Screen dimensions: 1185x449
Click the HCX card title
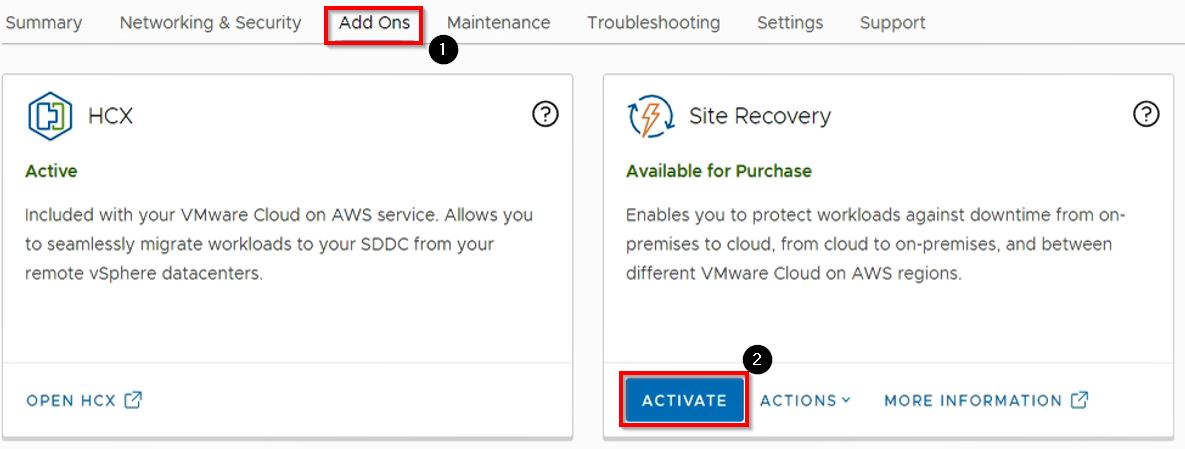pos(110,116)
